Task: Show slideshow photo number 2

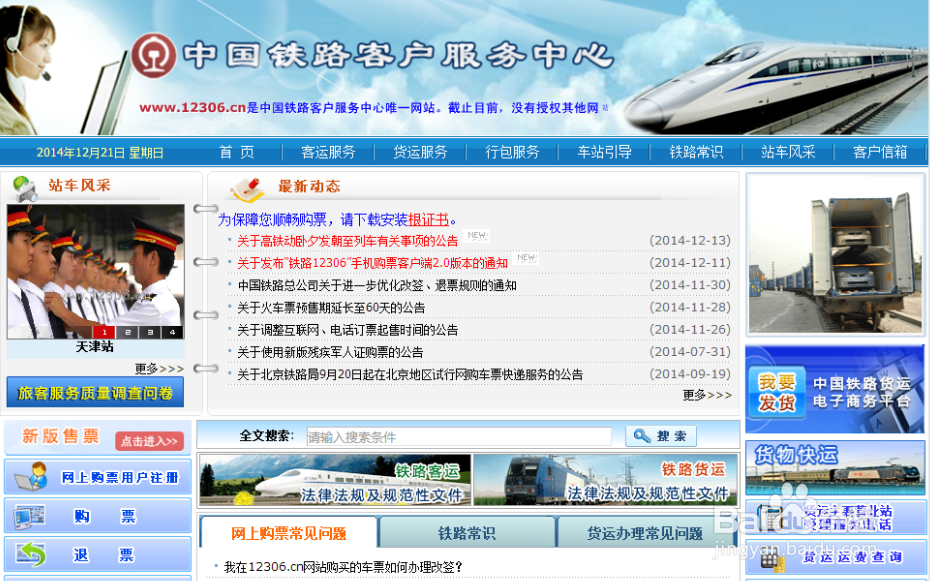Action: [127, 332]
